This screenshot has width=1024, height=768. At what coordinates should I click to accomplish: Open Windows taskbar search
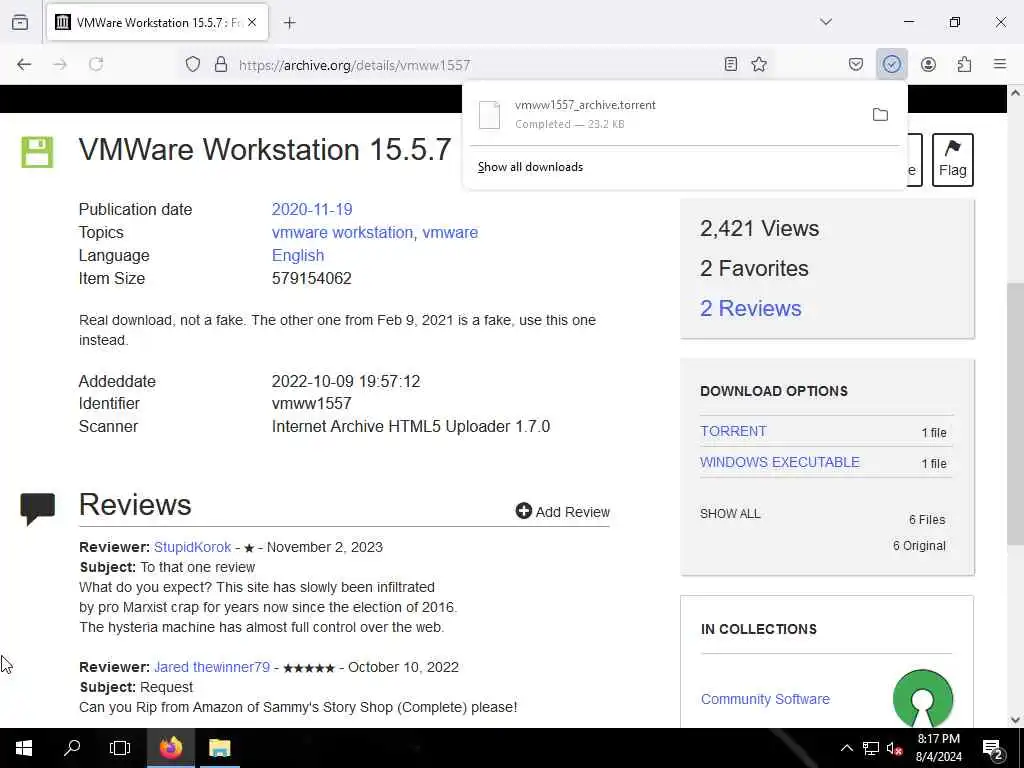point(72,748)
